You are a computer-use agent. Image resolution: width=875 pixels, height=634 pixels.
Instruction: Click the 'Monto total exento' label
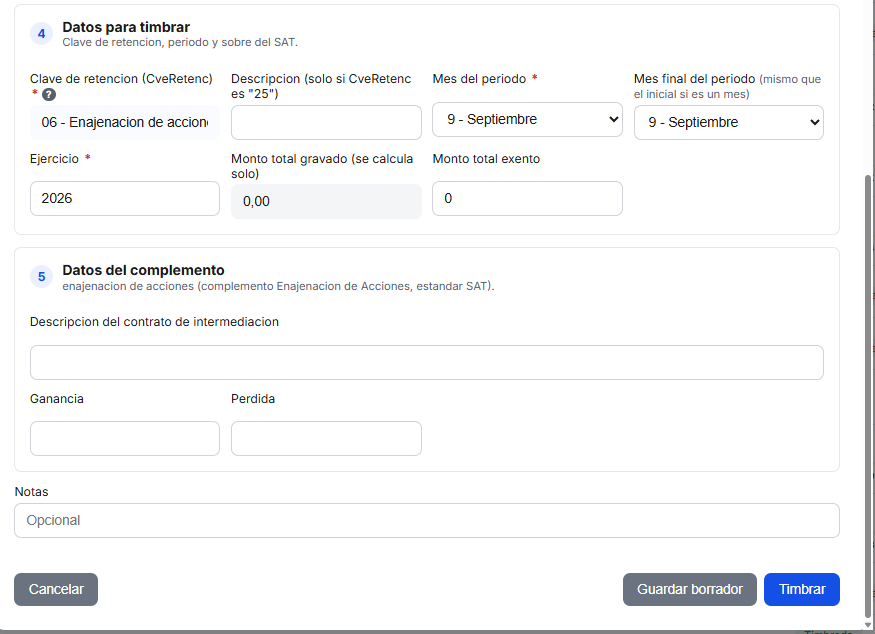tap(486, 159)
